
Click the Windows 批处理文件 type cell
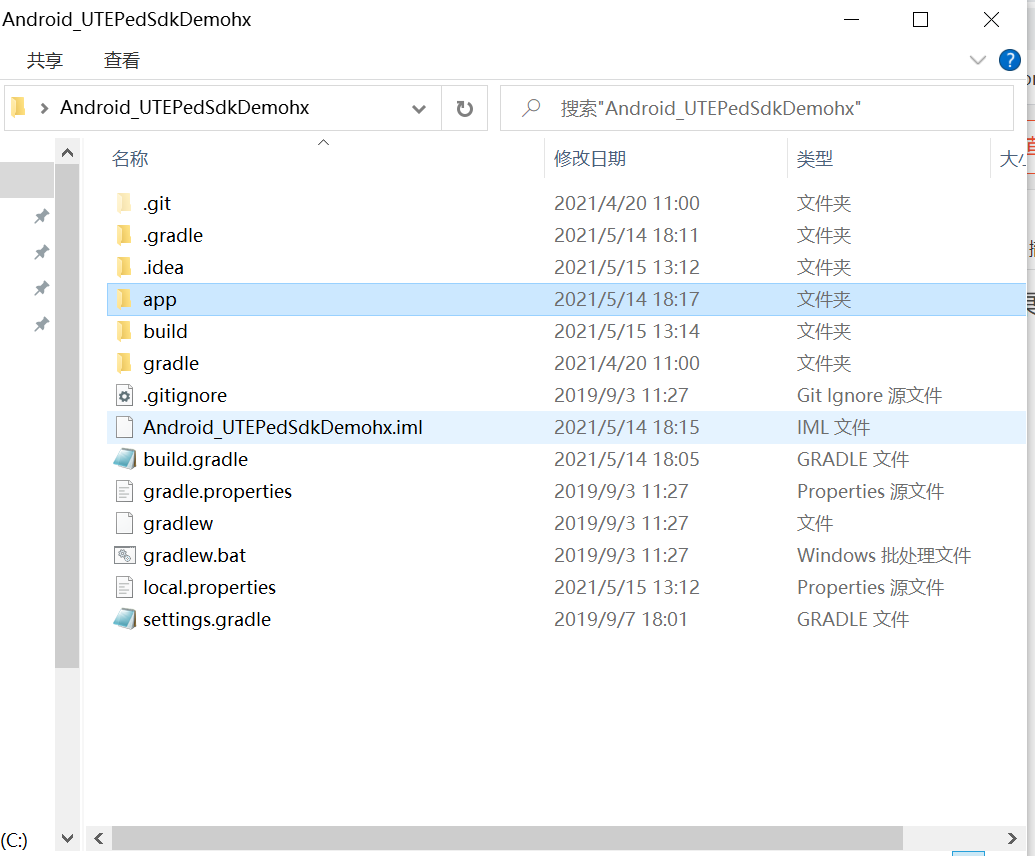pyautogui.click(x=884, y=556)
